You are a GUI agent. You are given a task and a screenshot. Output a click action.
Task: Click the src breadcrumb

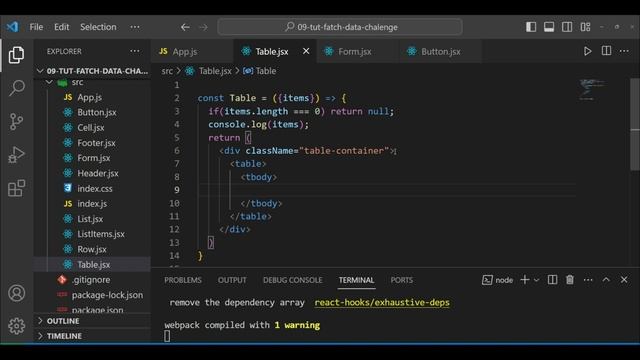click(x=167, y=71)
